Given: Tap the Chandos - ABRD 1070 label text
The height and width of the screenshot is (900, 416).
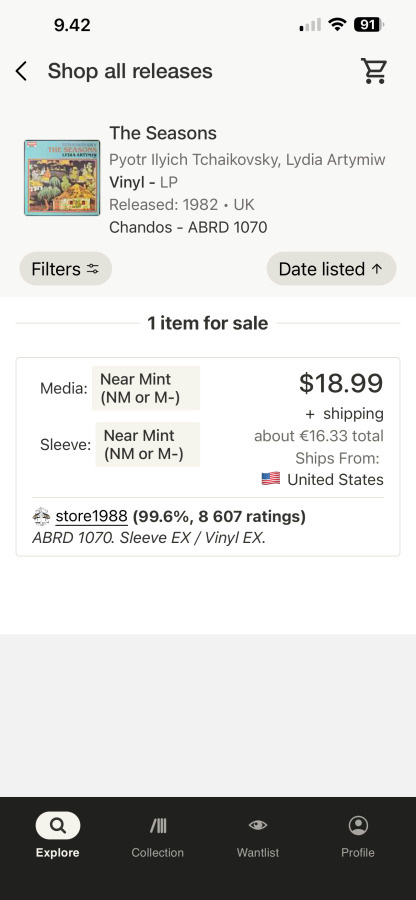Looking at the screenshot, I should [188, 227].
